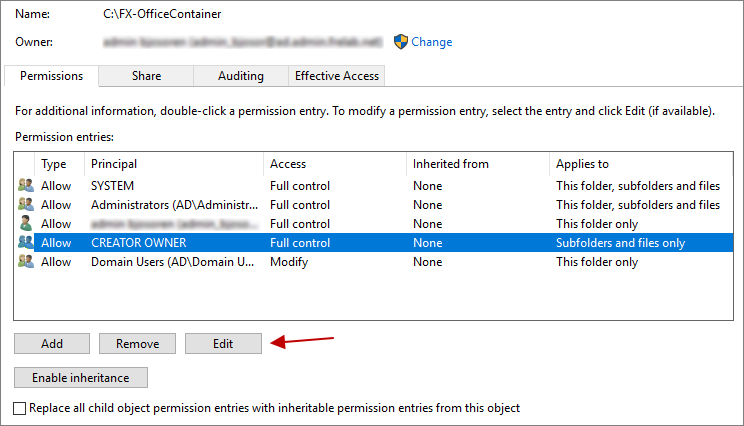The image size is (744, 426).
Task: Click the SYSTEM entry group icon
Action: tap(25, 186)
